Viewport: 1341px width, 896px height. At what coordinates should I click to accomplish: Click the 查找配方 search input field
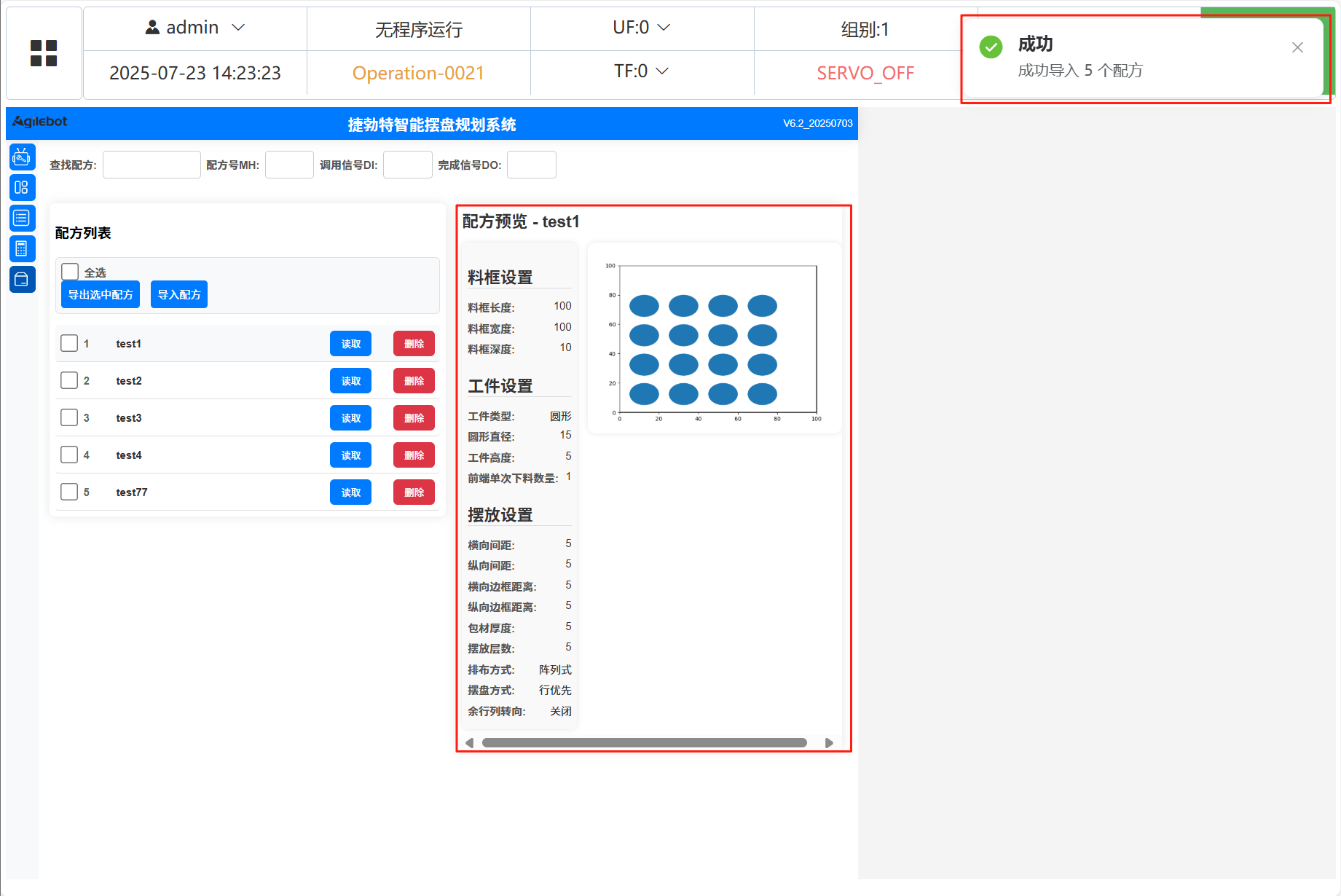pos(152,165)
